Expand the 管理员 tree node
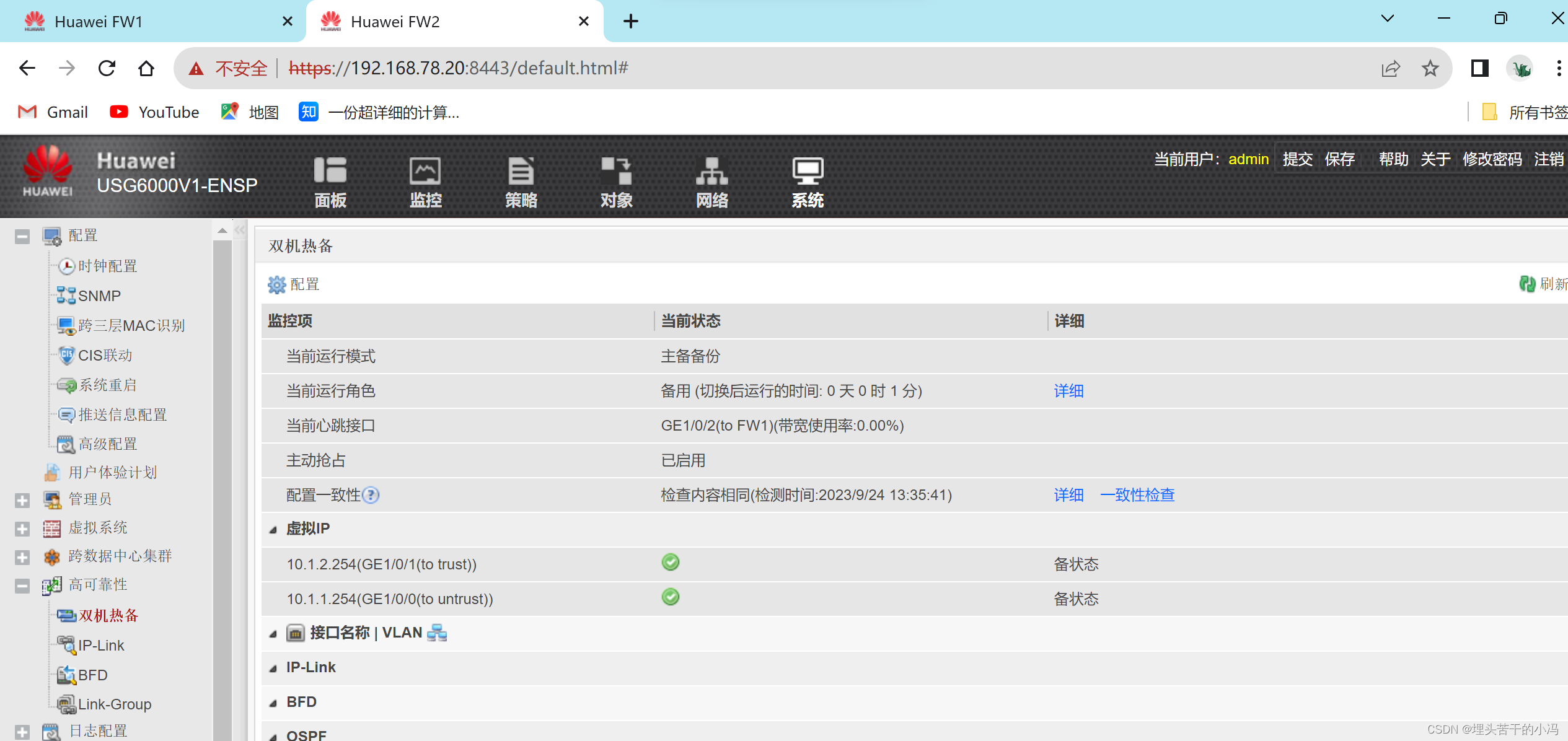The width and height of the screenshot is (1568, 741). coord(22,500)
